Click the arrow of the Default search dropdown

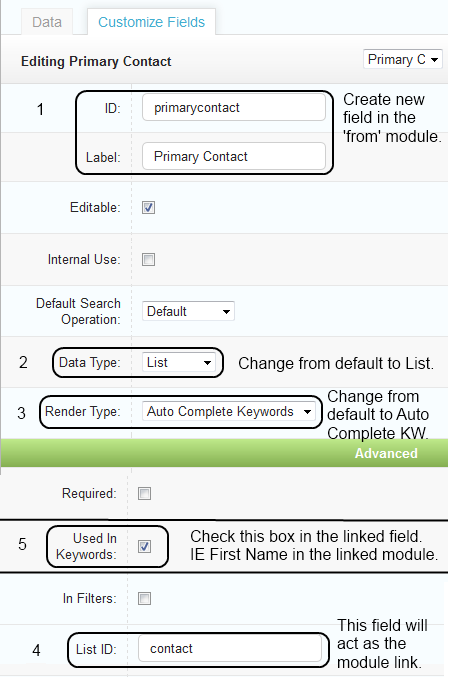pyautogui.click(x=226, y=312)
